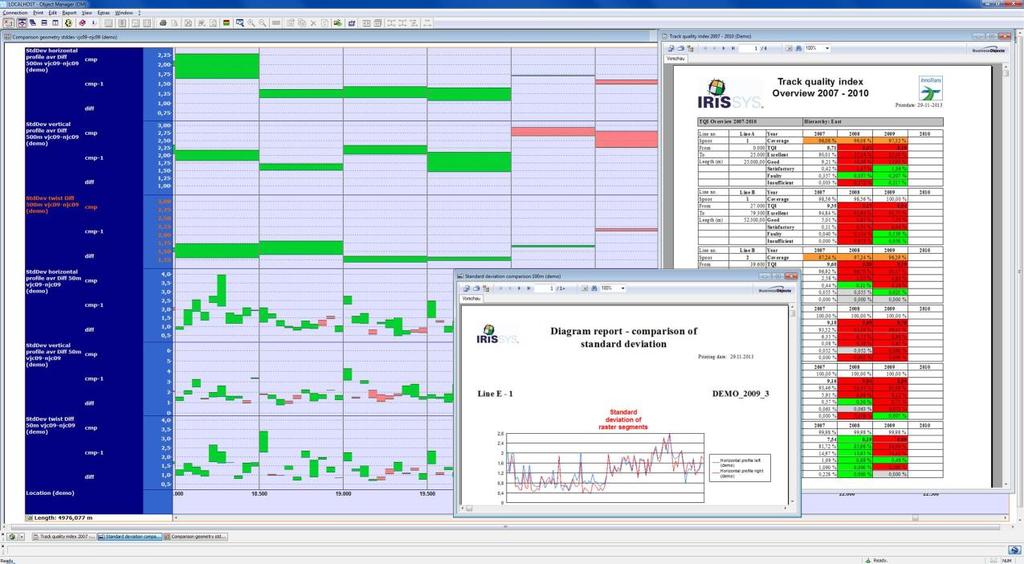The image size is (1024, 564).
Task: Click 'StdDev vertical profile avr Diff 50m' label
Action: (x=54, y=354)
